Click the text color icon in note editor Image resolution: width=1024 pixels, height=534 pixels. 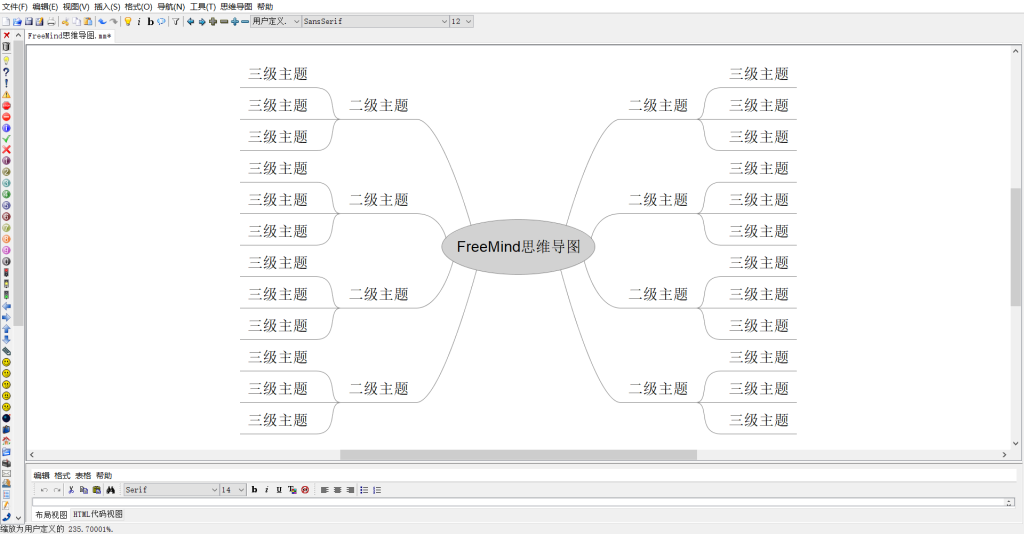tap(292, 490)
